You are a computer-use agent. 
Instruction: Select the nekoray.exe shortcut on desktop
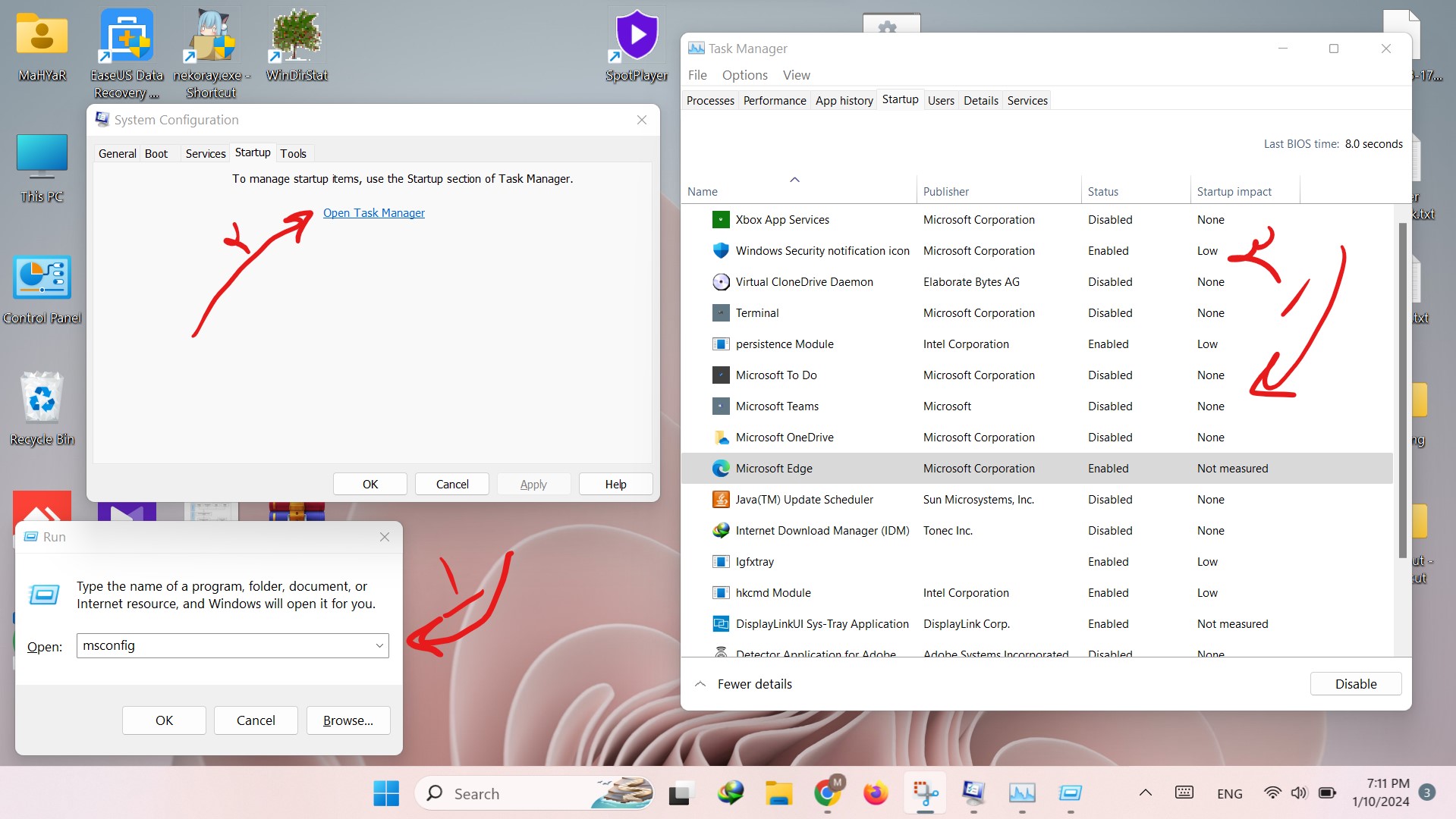pyautogui.click(x=212, y=53)
